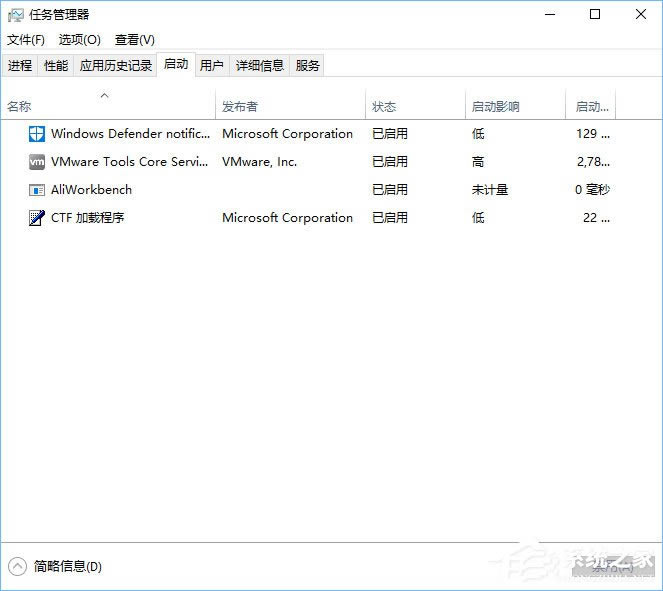
Task: Click 已启用 status in AliWorkbench row
Action: (390, 190)
